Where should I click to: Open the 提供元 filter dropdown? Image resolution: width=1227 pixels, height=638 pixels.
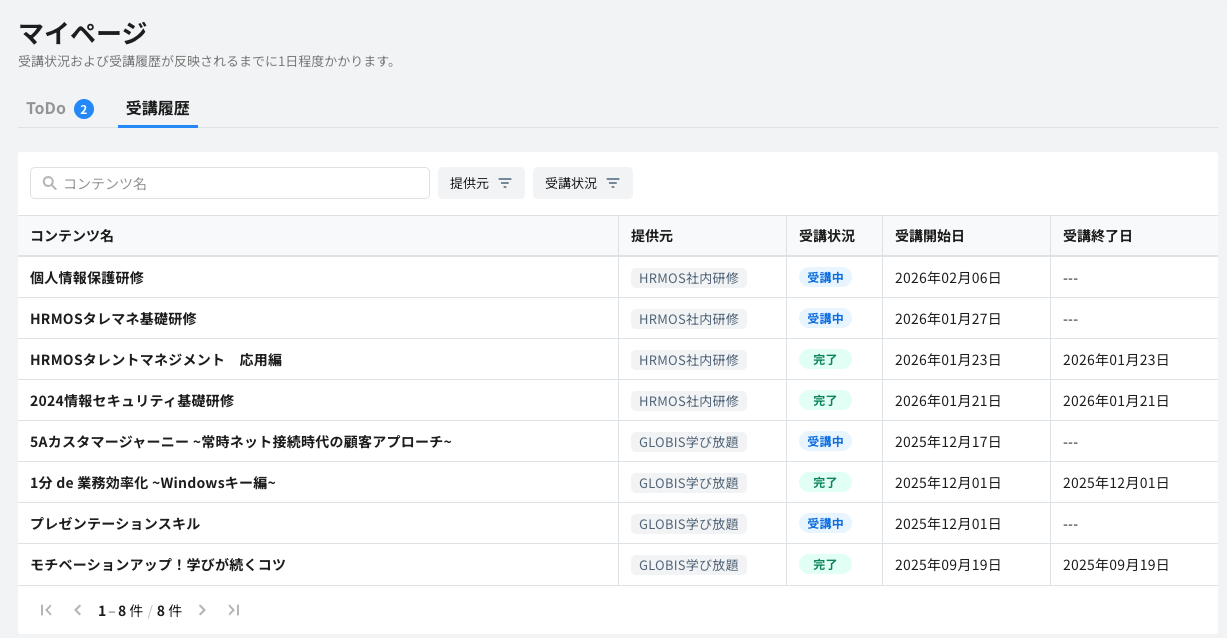pos(481,183)
